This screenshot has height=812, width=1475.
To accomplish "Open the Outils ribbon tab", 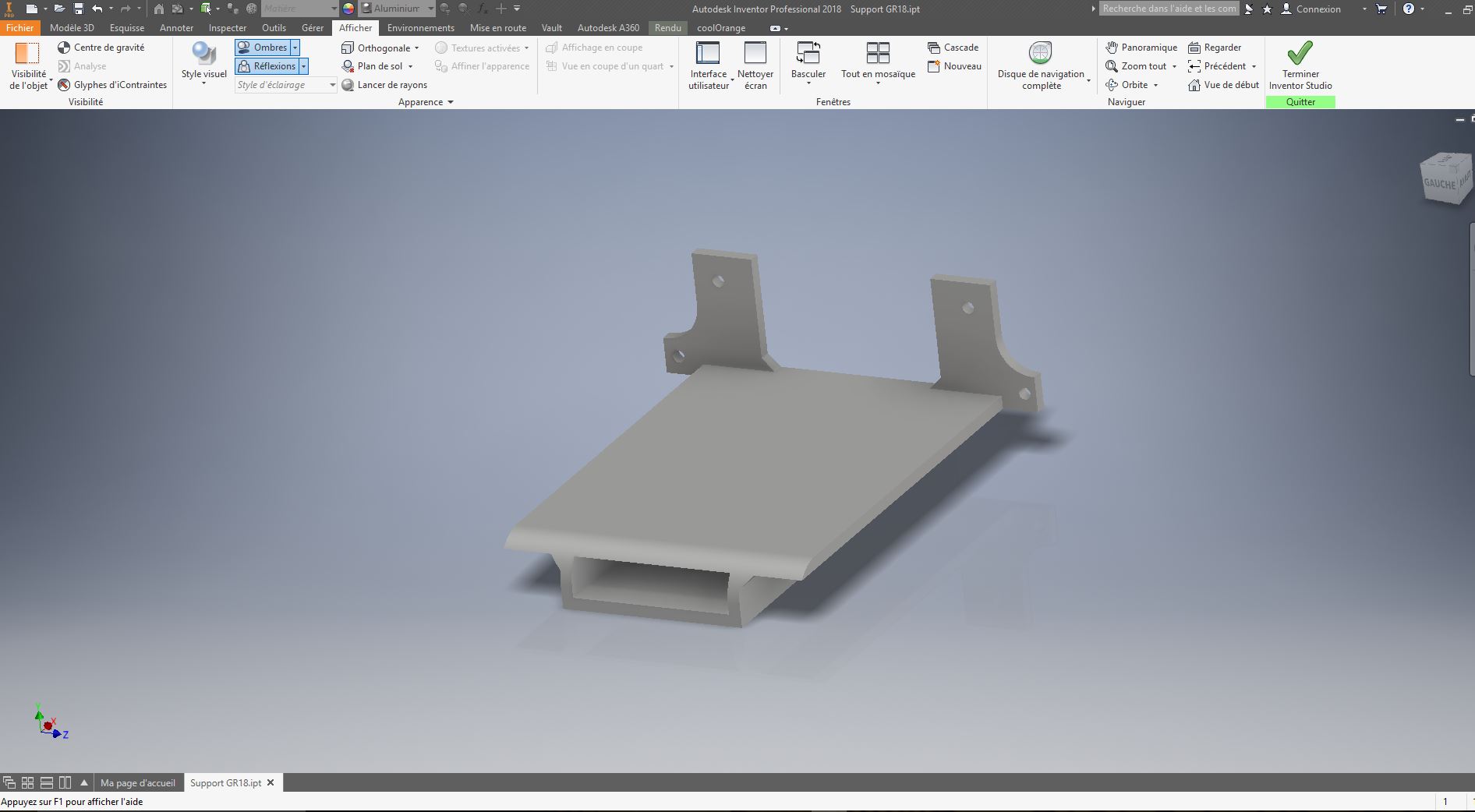I will point(274,27).
